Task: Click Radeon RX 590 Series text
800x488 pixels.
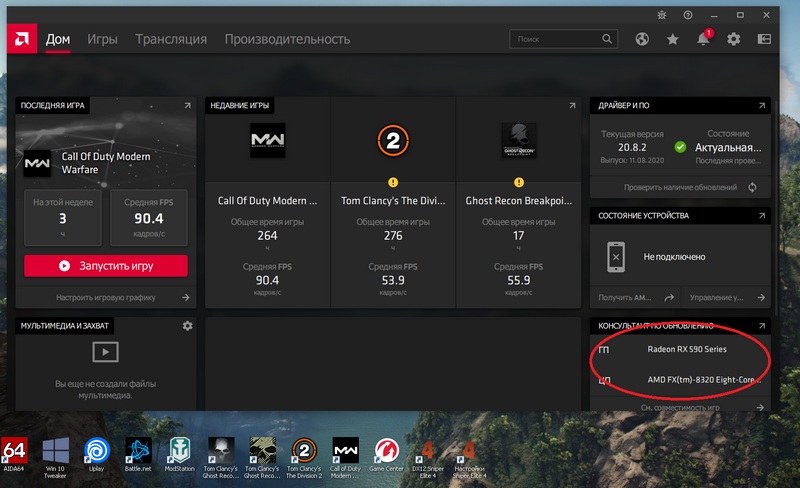Action: click(687, 349)
